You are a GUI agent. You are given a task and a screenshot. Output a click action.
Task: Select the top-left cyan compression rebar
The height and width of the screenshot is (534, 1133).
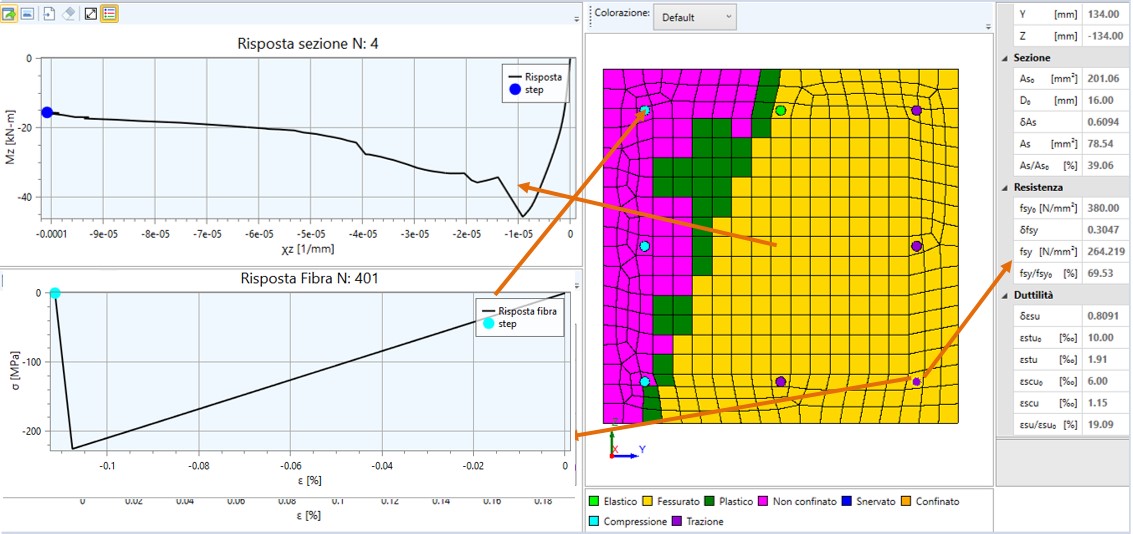pos(645,110)
